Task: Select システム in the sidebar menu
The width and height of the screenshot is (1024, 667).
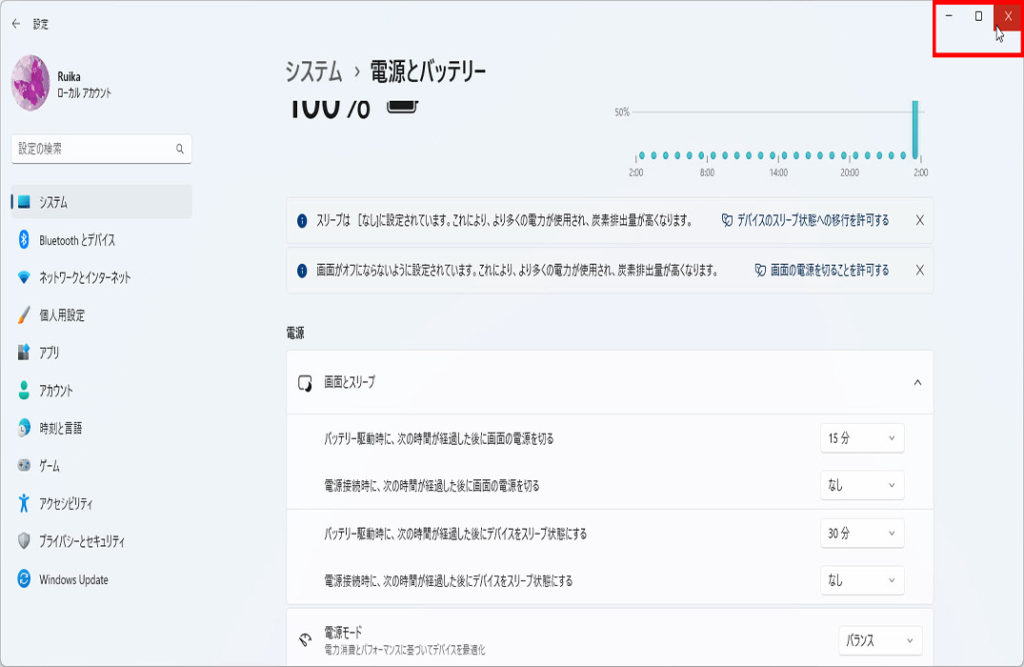Action: [53, 202]
